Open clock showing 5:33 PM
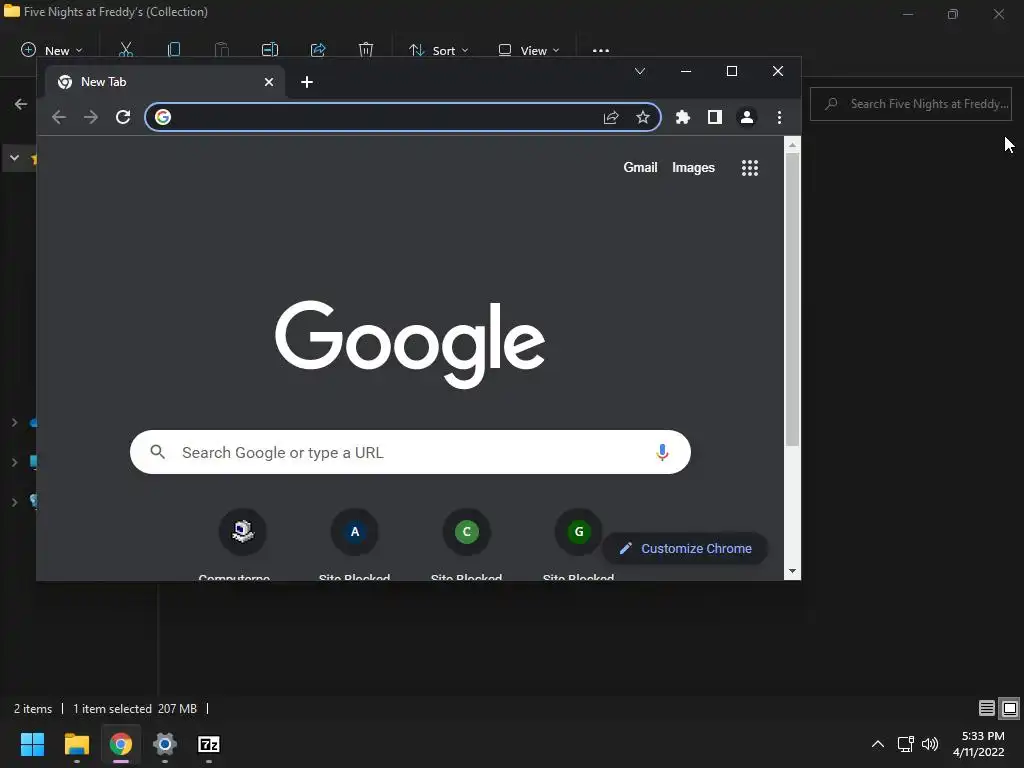The height and width of the screenshot is (768, 1024). click(x=978, y=744)
